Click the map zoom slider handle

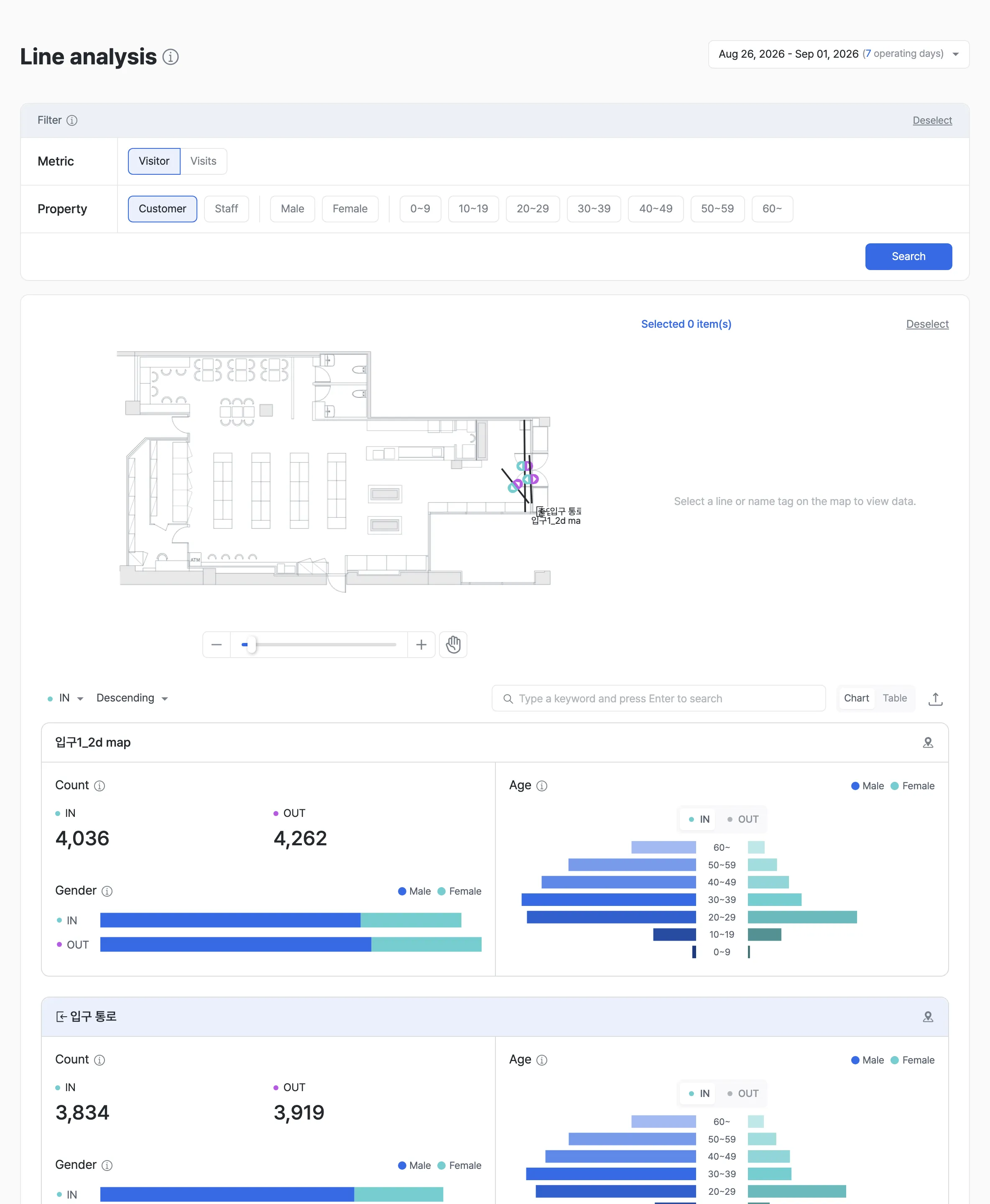coord(252,645)
